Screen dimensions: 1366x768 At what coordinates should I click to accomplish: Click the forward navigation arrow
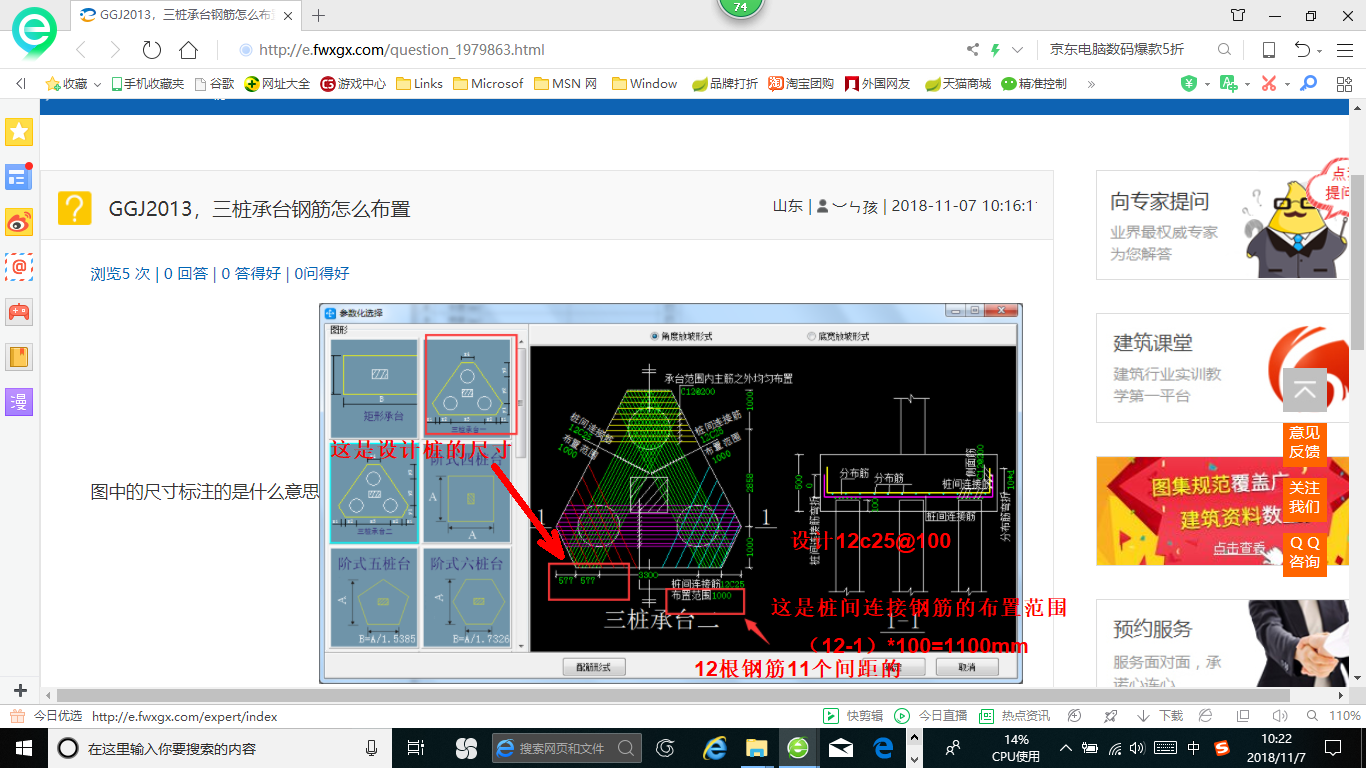(x=115, y=49)
